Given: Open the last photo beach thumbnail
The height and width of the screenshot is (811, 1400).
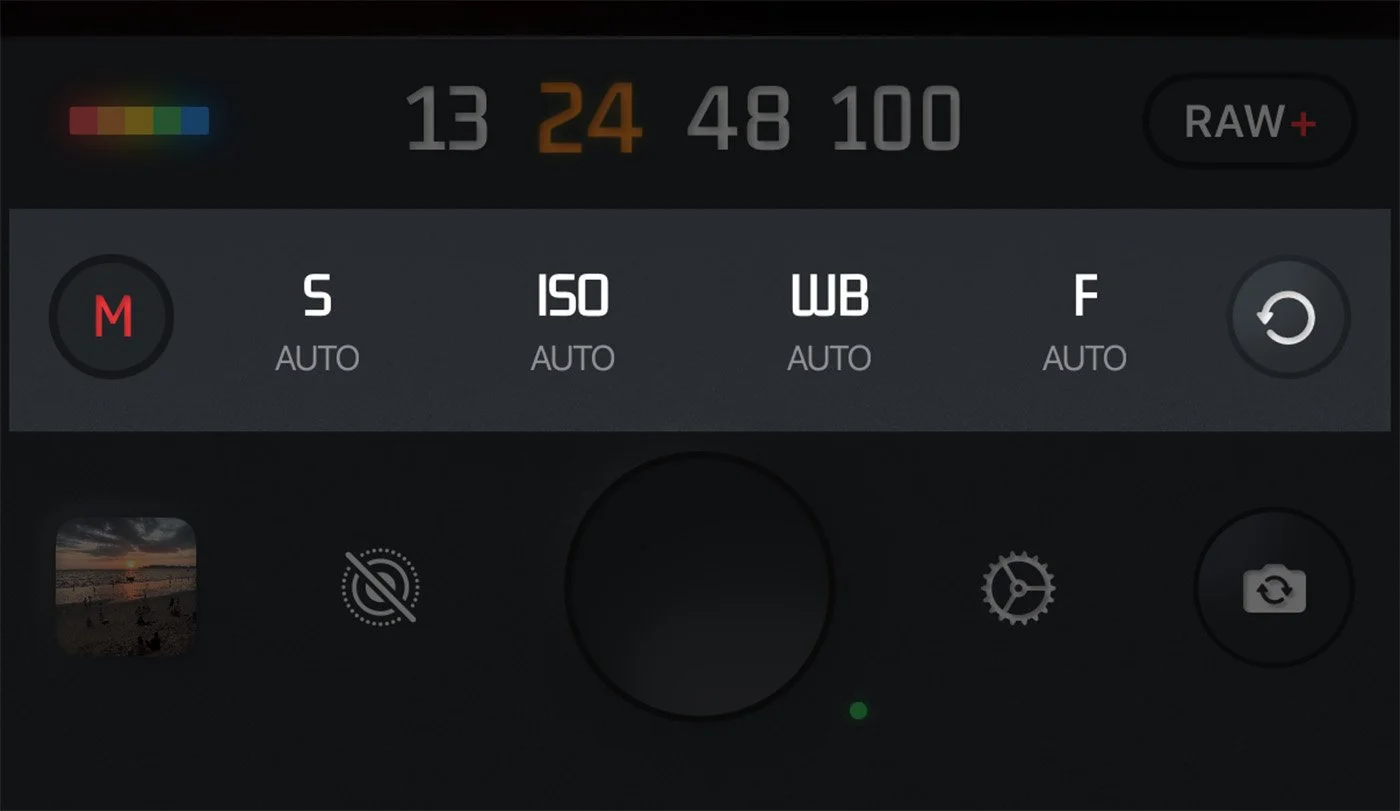Looking at the screenshot, I should 126,586.
